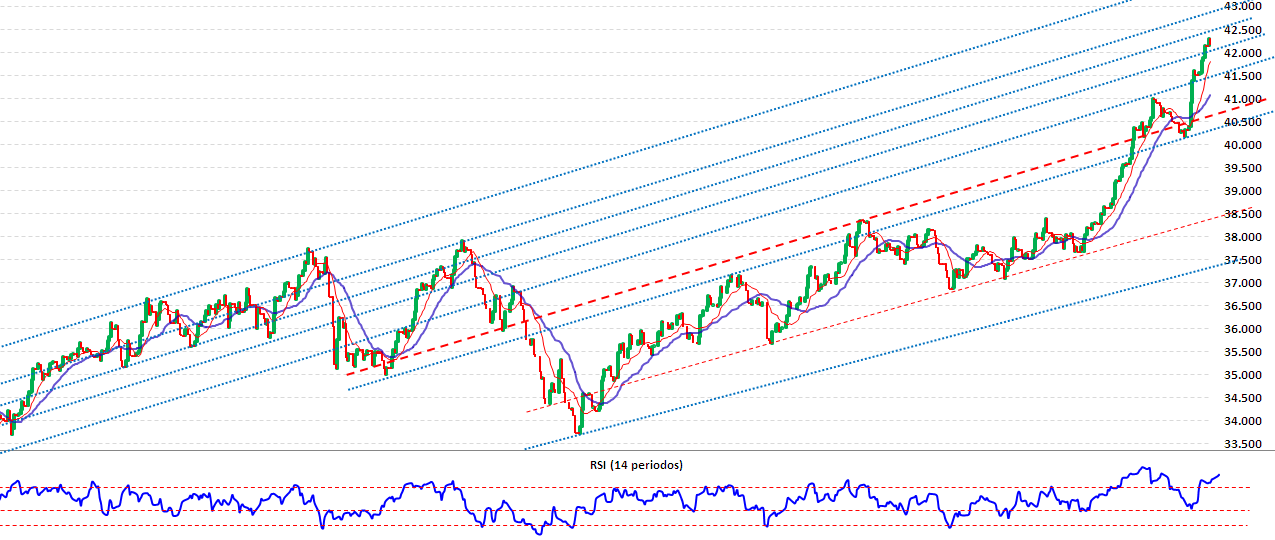1275x540 pixels.
Task: Click the 37.500 price axis label
Action: click(x=1245, y=260)
